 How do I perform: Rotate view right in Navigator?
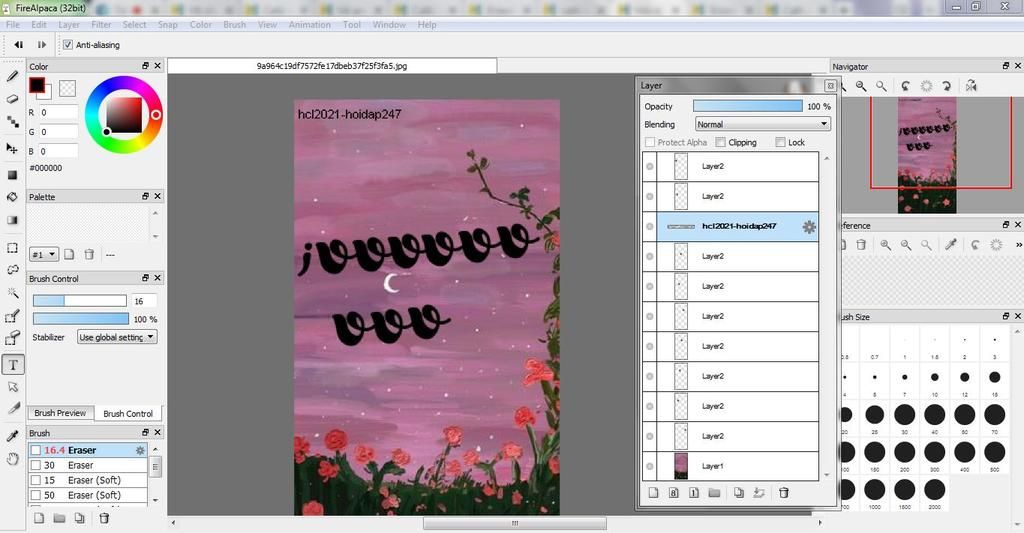(x=946, y=86)
